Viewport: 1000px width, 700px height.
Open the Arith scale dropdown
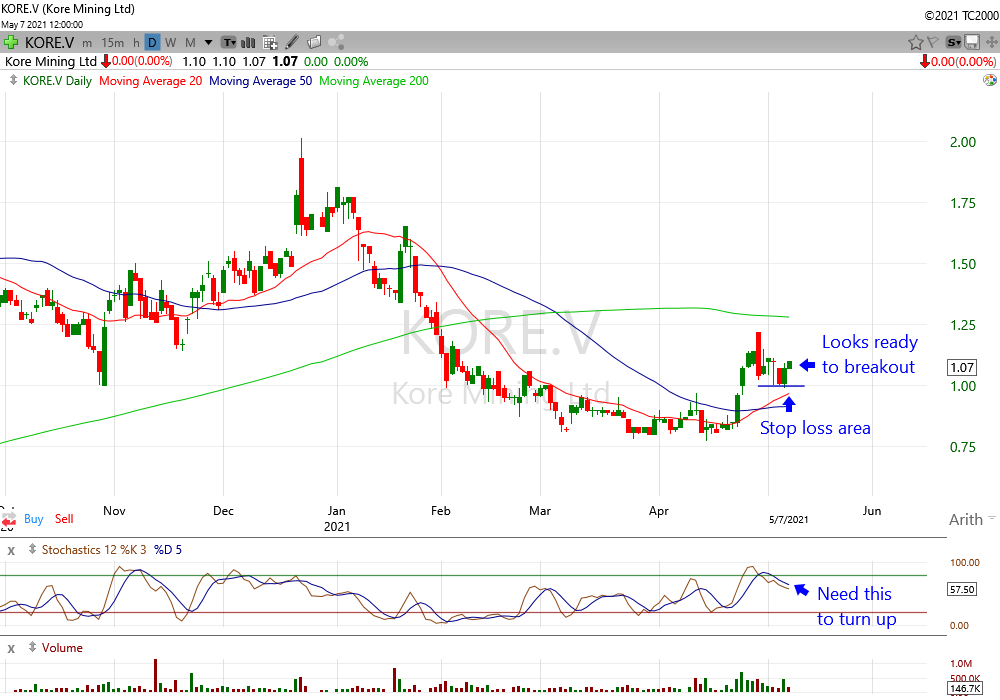(x=972, y=520)
